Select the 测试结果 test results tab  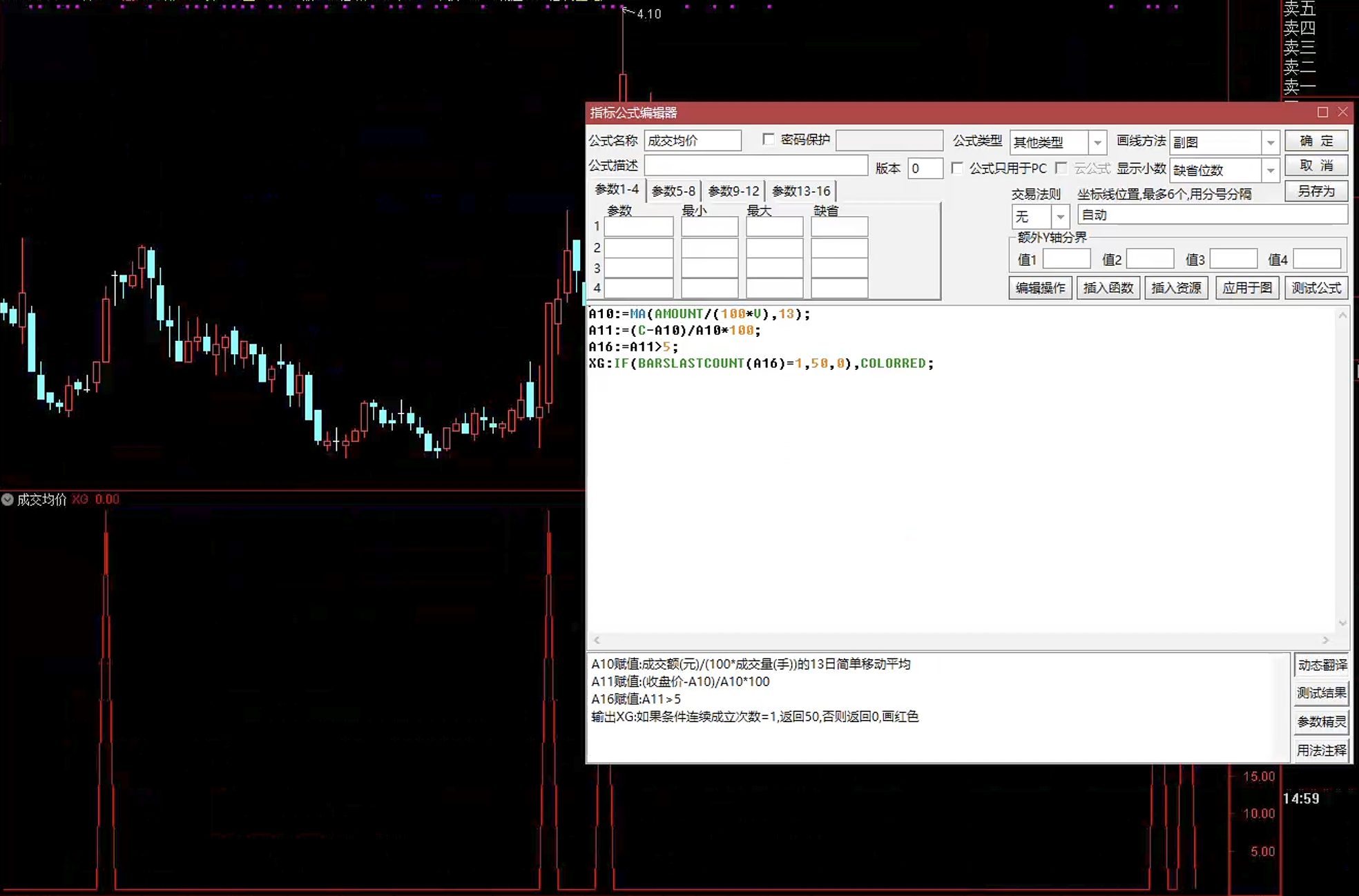1322,693
